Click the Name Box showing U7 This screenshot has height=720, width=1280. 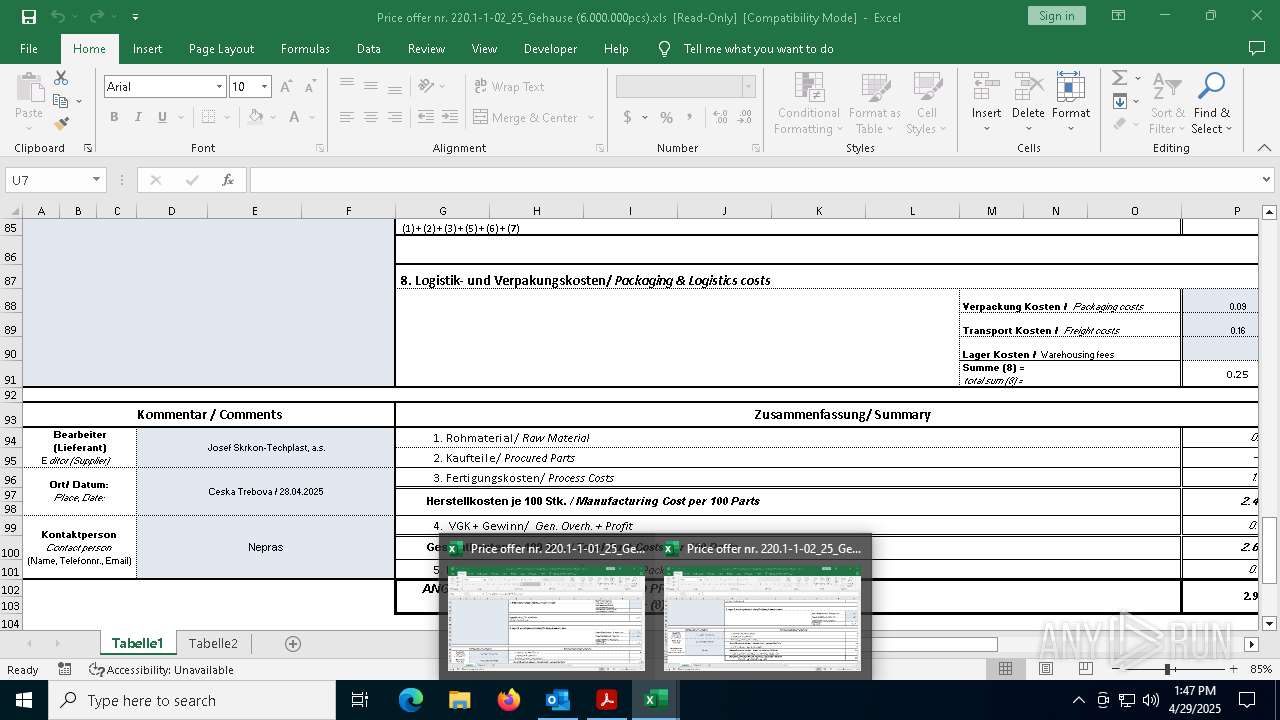pos(55,180)
